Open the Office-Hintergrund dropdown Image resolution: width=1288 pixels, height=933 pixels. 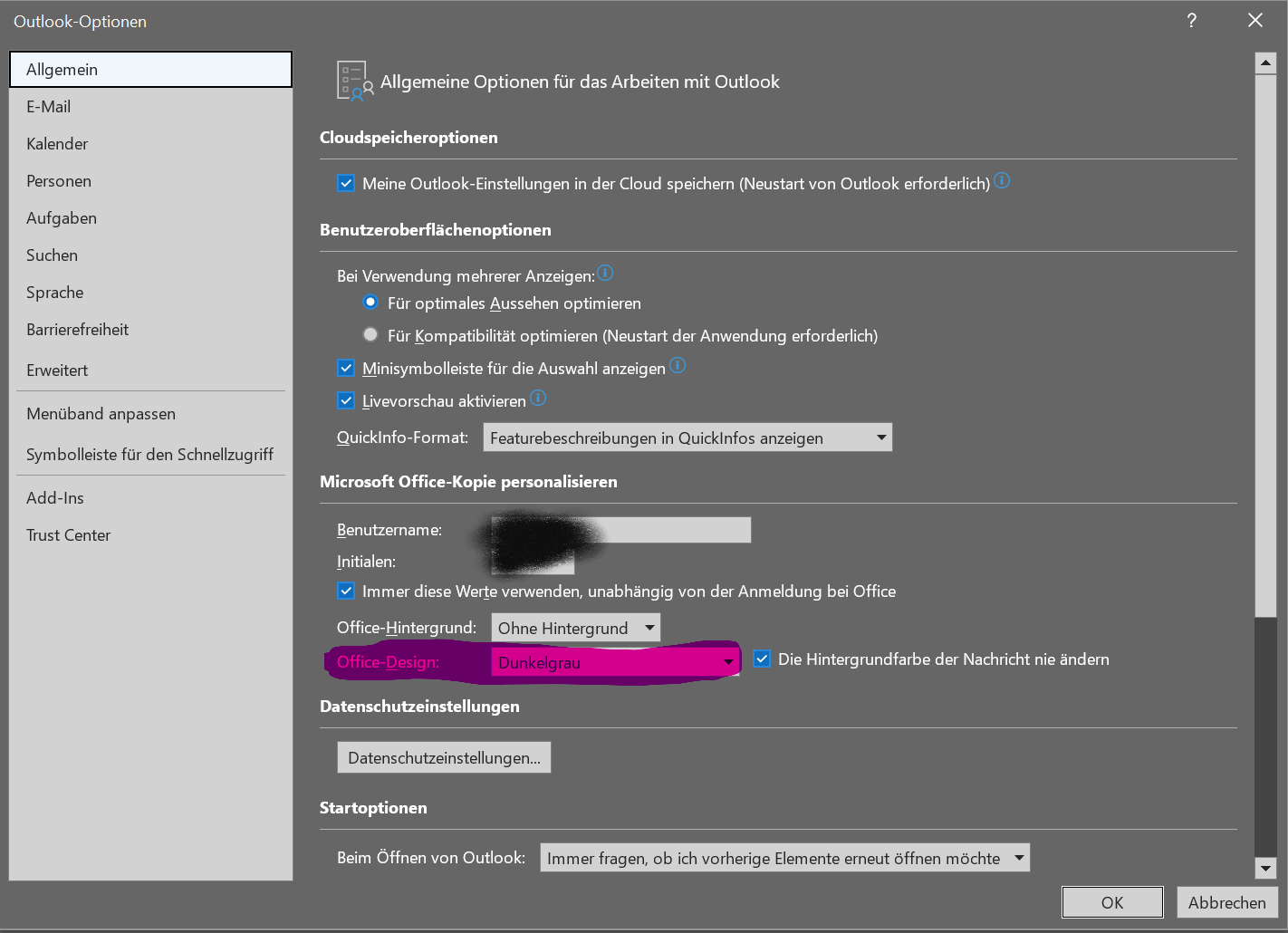[x=576, y=628]
